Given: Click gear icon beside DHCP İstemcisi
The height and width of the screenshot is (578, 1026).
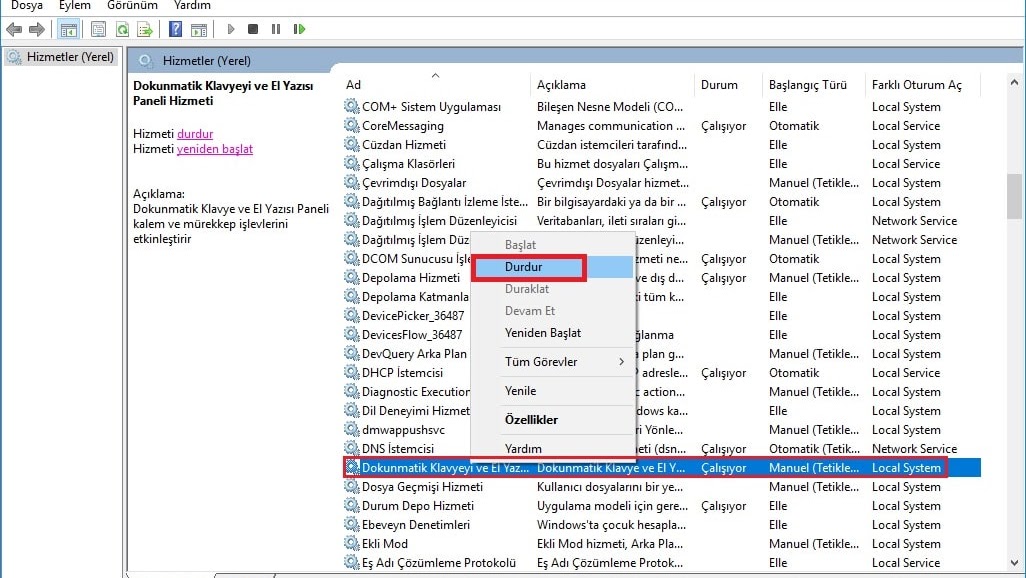Looking at the screenshot, I should point(352,372).
